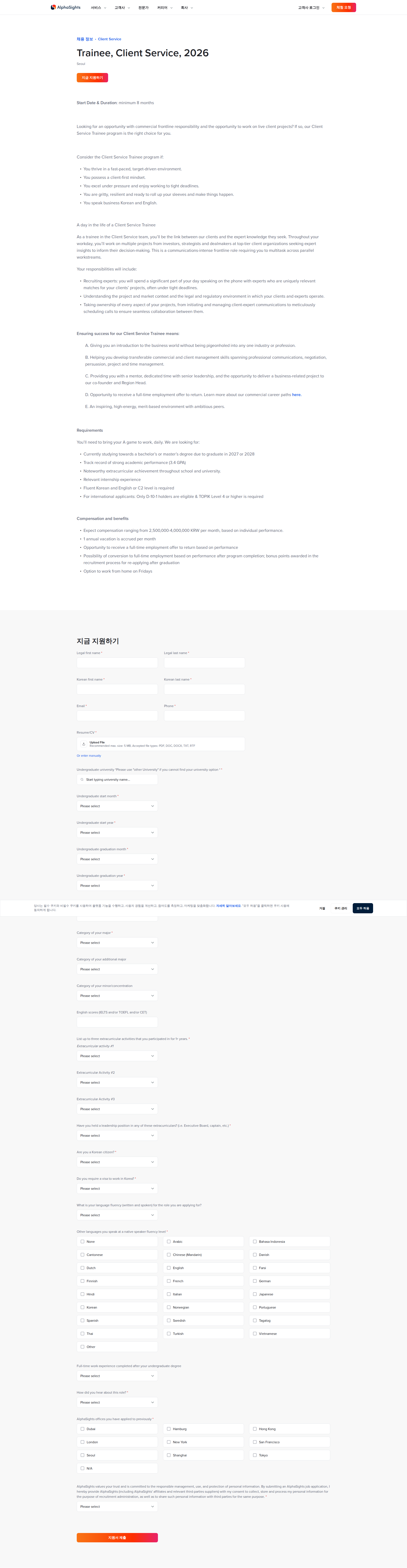Open the full-time work experience dropdown

pyautogui.click(x=117, y=1376)
